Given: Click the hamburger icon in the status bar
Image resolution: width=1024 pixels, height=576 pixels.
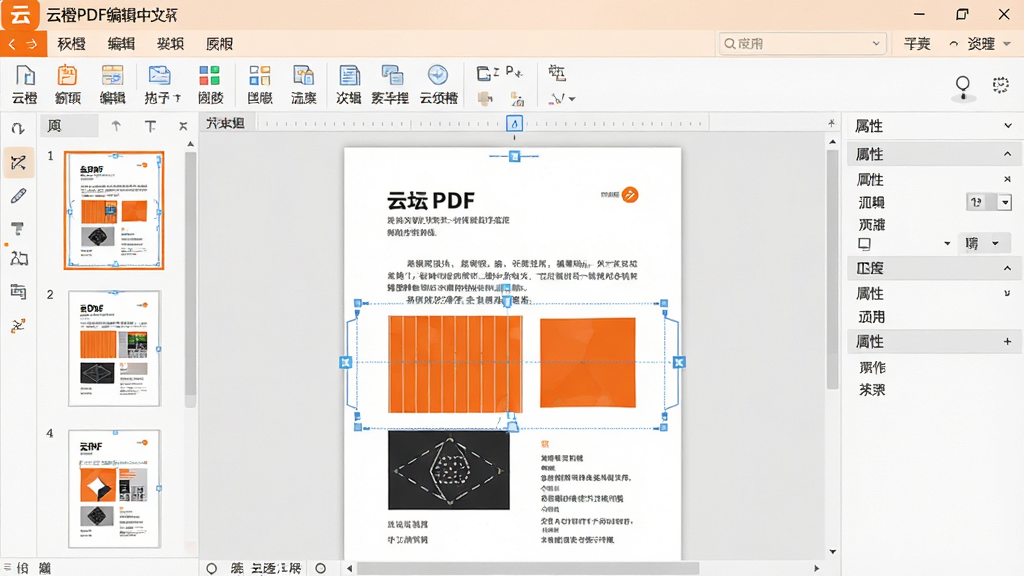Looking at the screenshot, I should point(7,568).
